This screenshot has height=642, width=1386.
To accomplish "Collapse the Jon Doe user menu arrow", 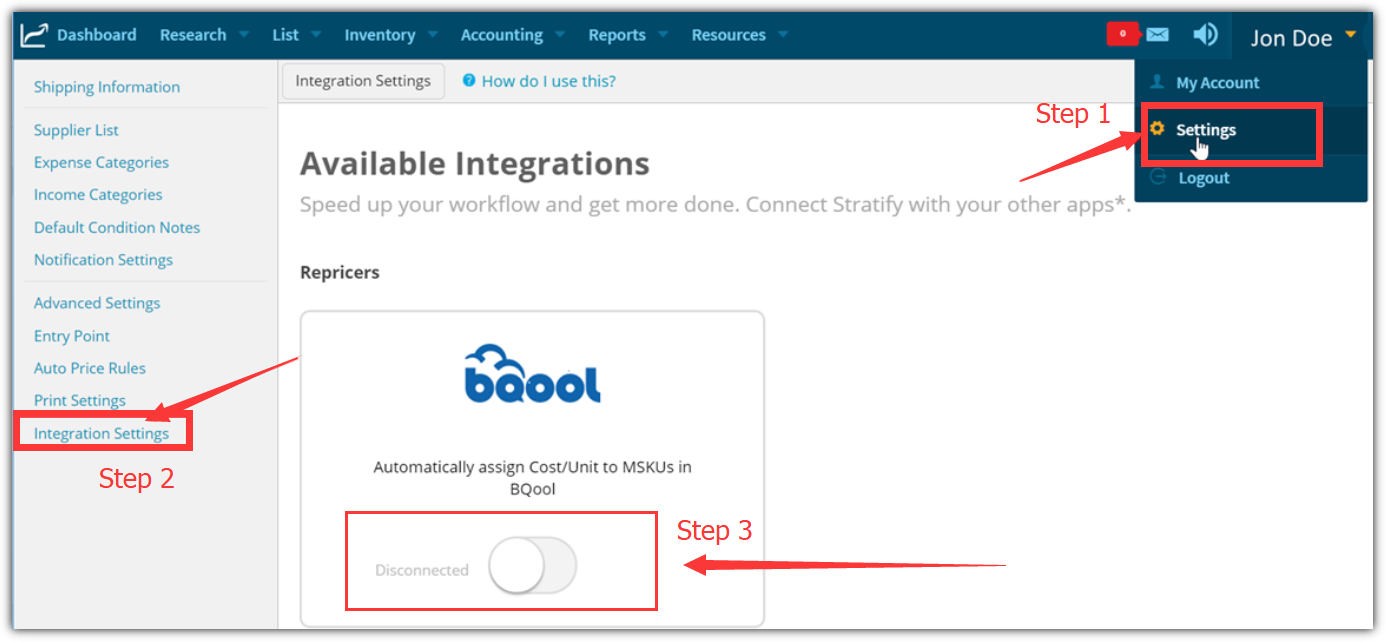I will [x=1350, y=35].
